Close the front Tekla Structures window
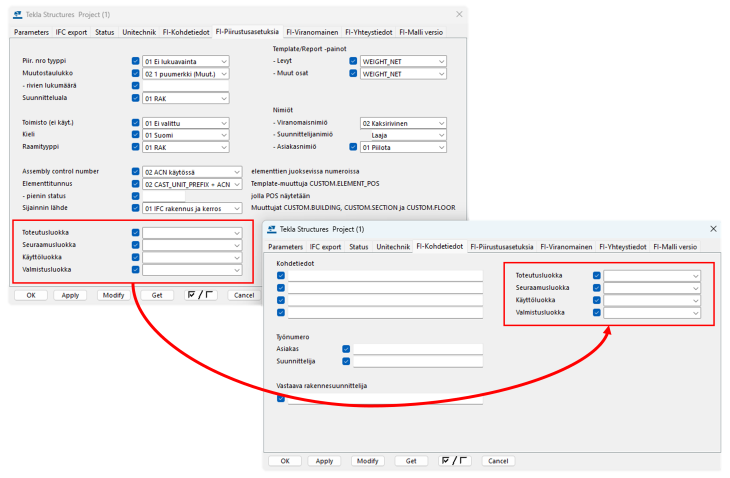 coord(713,229)
